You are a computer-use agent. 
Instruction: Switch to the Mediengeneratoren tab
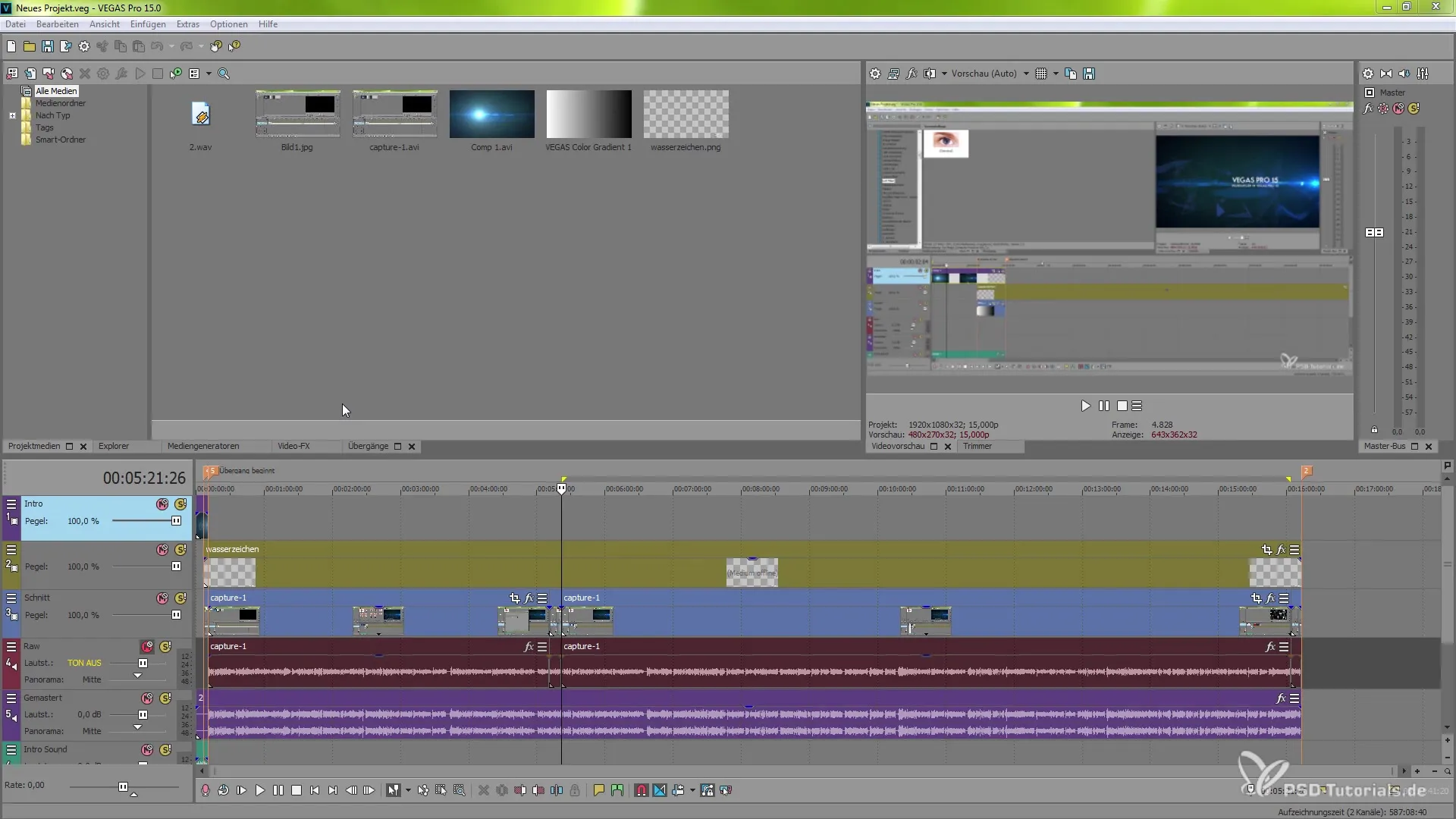203,446
